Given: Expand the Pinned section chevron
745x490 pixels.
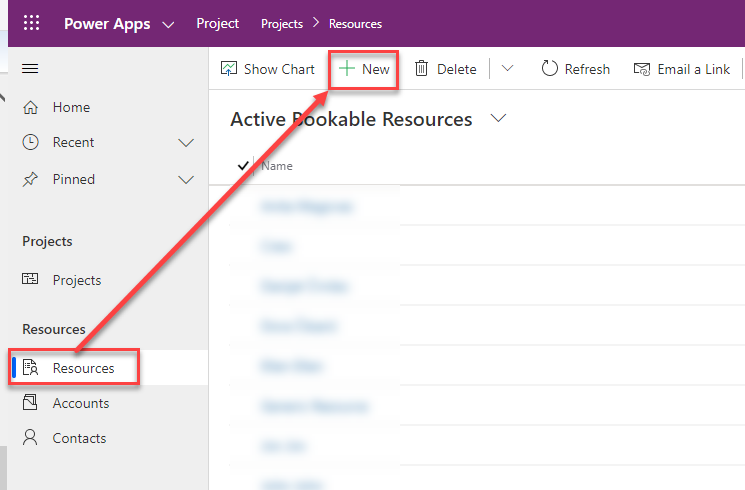Looking at the screenshot, I should click(185, 180).
